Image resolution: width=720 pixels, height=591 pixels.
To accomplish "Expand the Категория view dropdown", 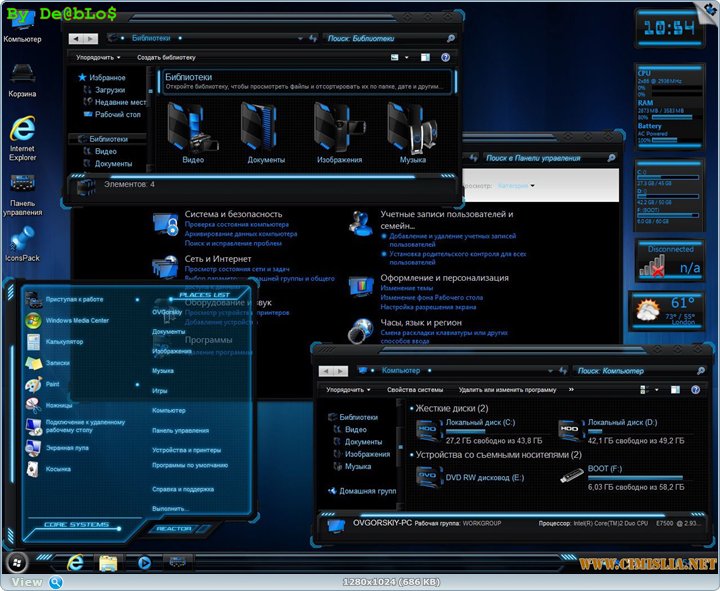I will [x=516, y=186].
